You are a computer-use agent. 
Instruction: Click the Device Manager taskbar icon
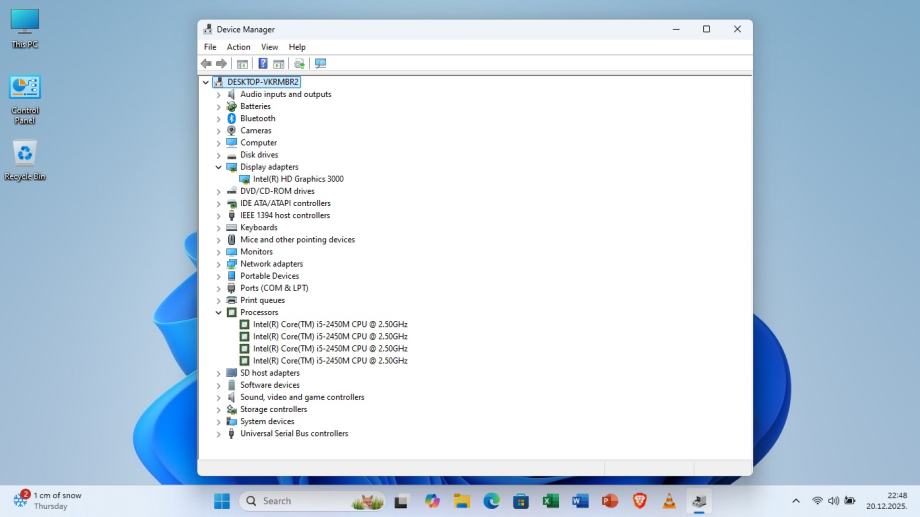(699, 501)
